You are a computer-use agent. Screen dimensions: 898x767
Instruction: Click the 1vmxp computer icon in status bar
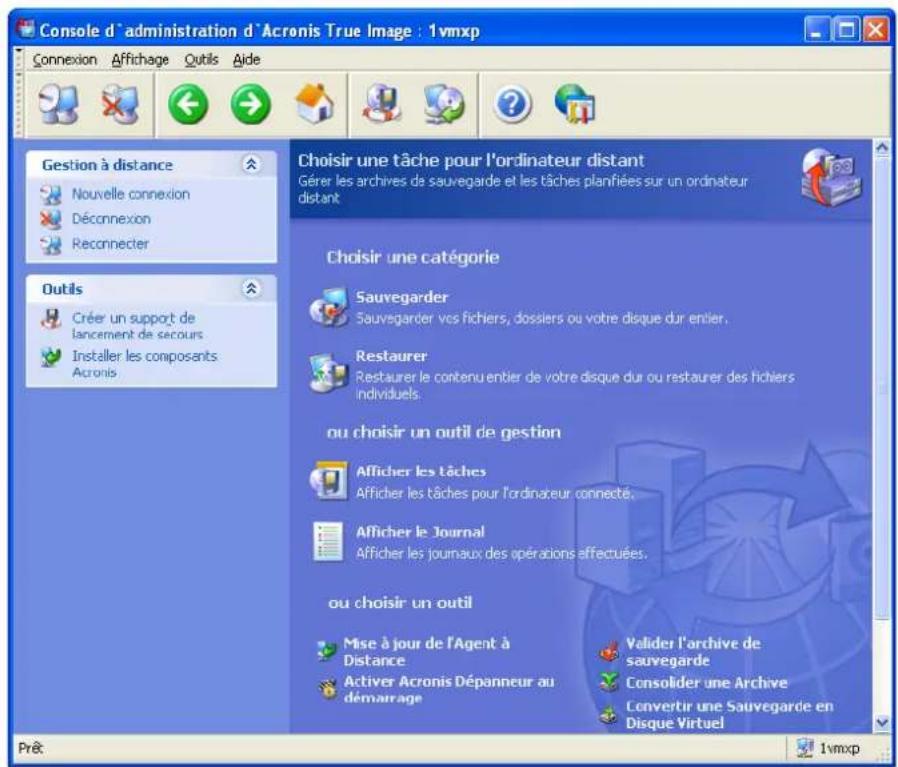(x=805, y=747)
